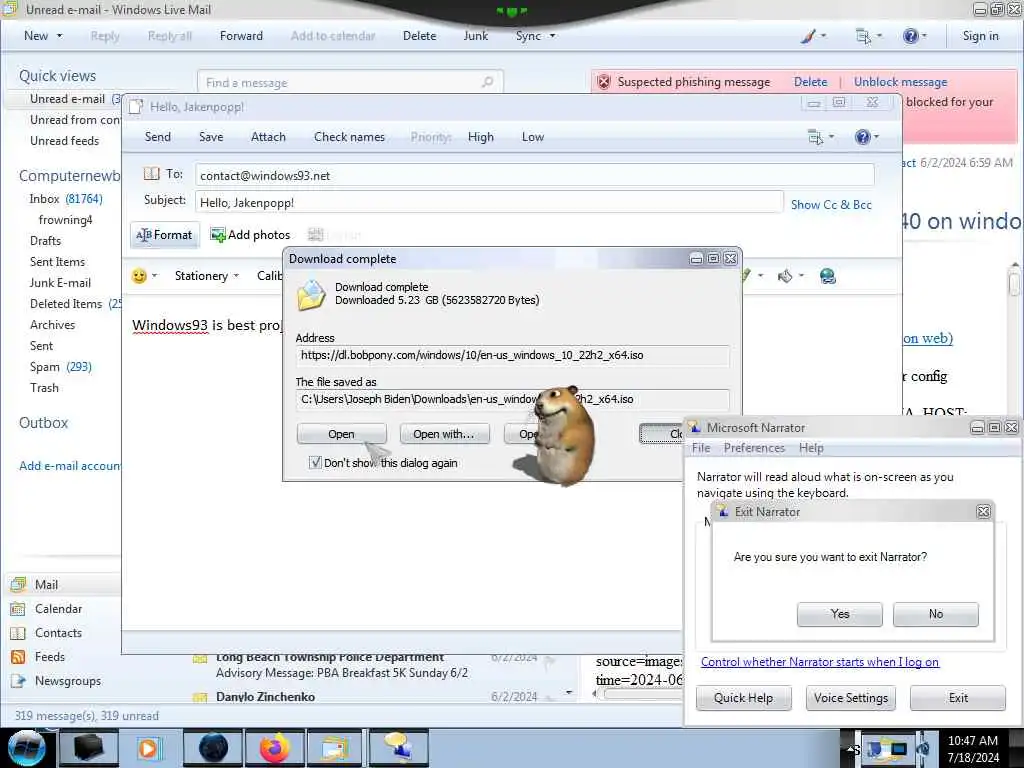Screen dimensions: 1024x768
Task: Click the speaker sound icon in format bar
Action: click(785, 276)
